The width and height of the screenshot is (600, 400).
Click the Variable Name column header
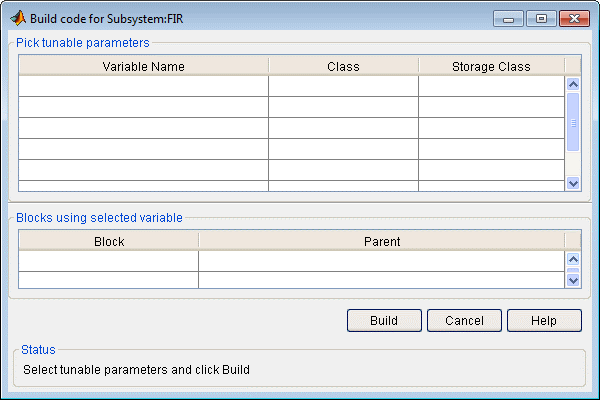tap(143, 66)
